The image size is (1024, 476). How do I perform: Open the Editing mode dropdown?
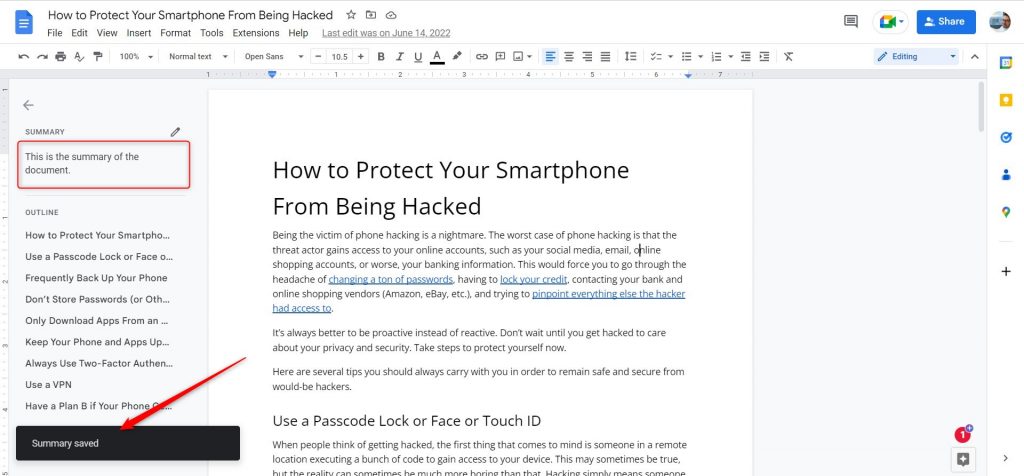click(916, 57)
